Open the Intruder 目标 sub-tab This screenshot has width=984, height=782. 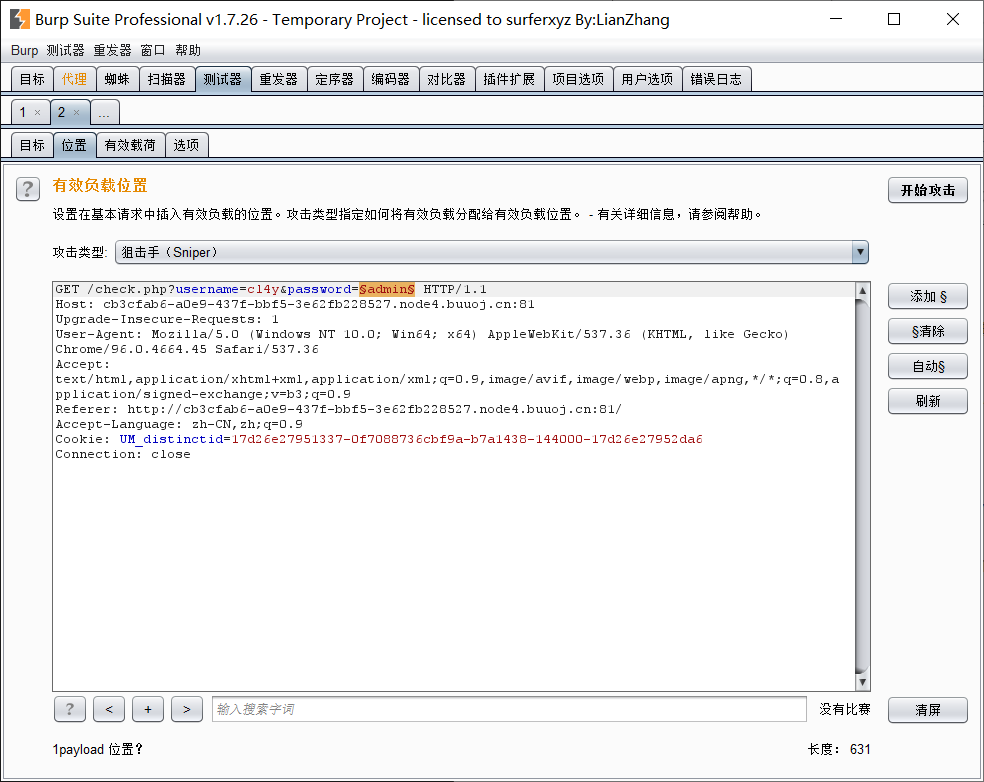(x=32, y=145)
